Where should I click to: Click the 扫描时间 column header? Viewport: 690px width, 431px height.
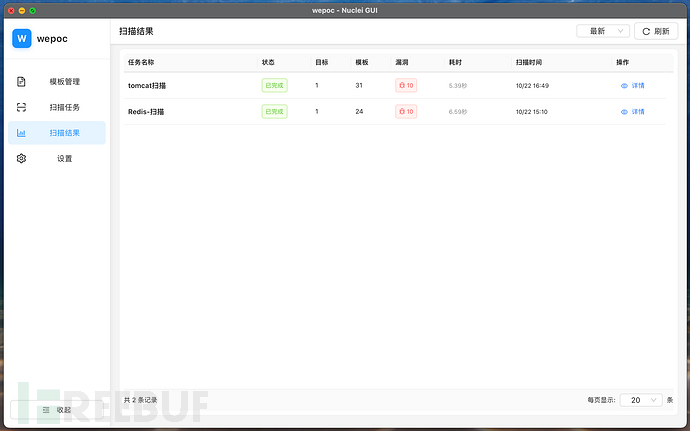(529, 62)
